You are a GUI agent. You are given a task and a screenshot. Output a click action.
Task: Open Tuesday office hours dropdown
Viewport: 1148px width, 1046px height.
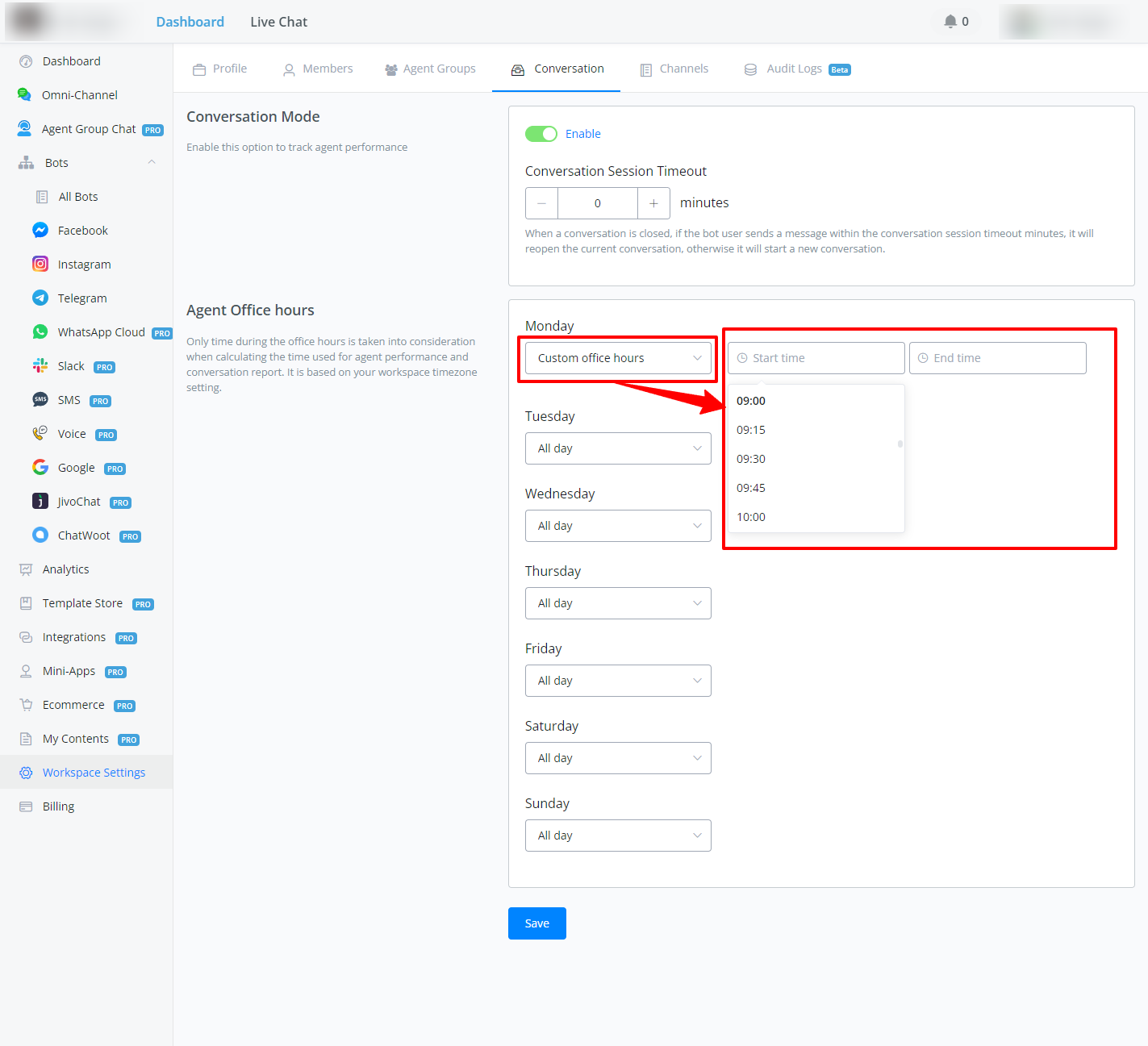[618, 448]
